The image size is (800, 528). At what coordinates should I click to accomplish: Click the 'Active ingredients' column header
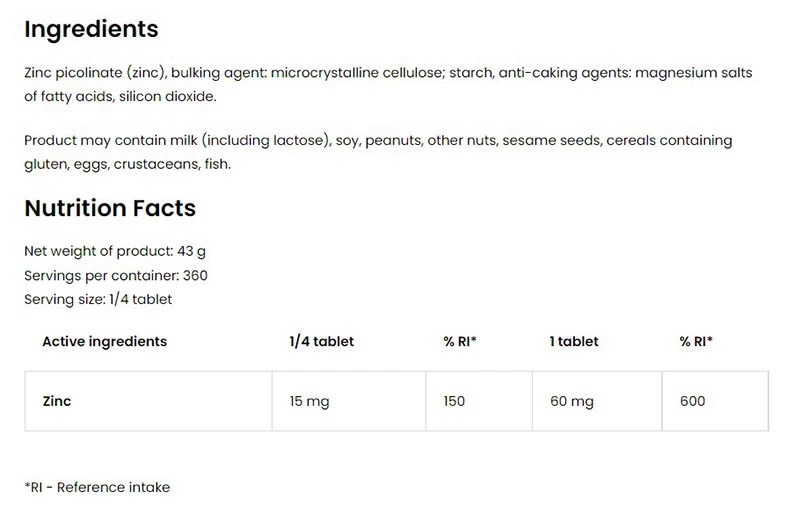click(104, 341)
